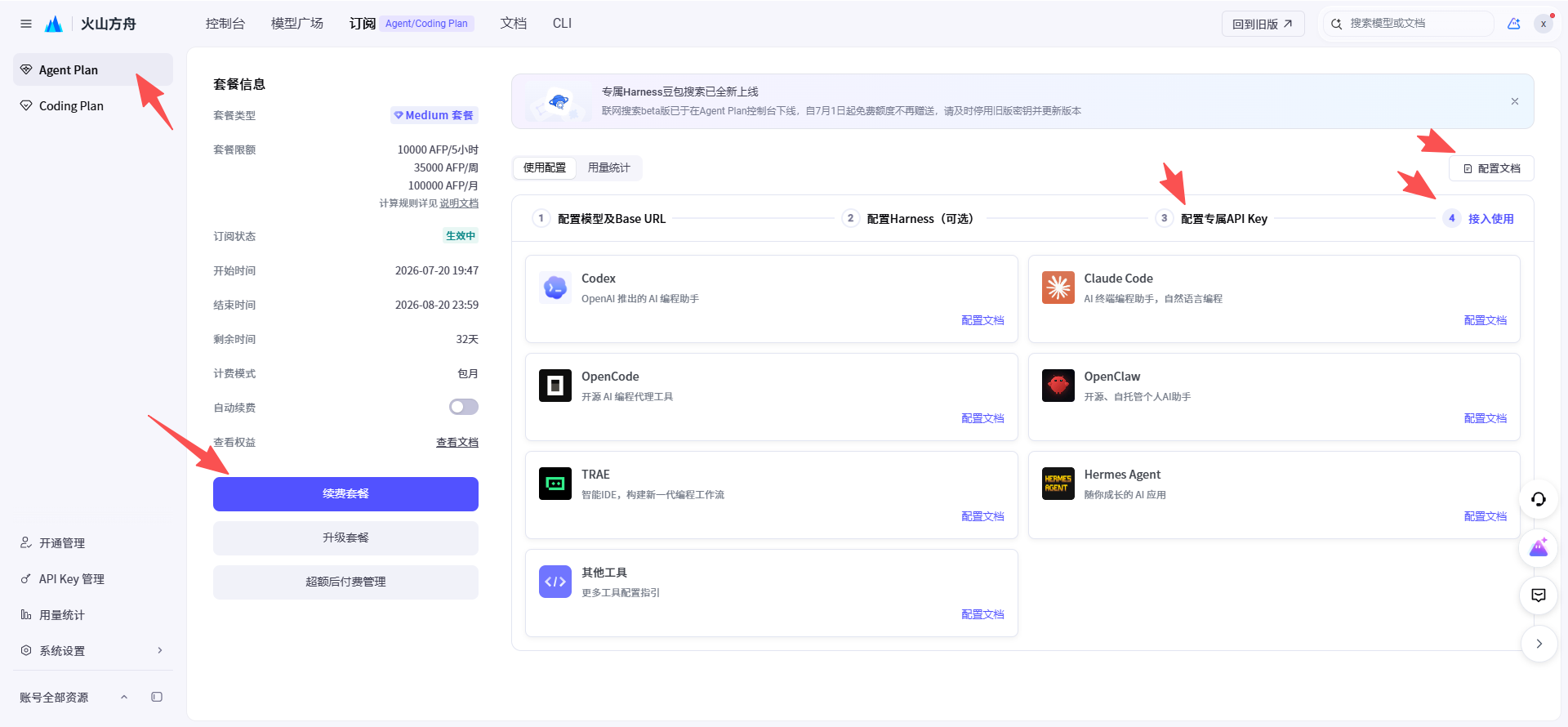Click the Hermes Agent icon
Screen dimensions: 1568x727
pyautogui.click(x=1058, y=484)
